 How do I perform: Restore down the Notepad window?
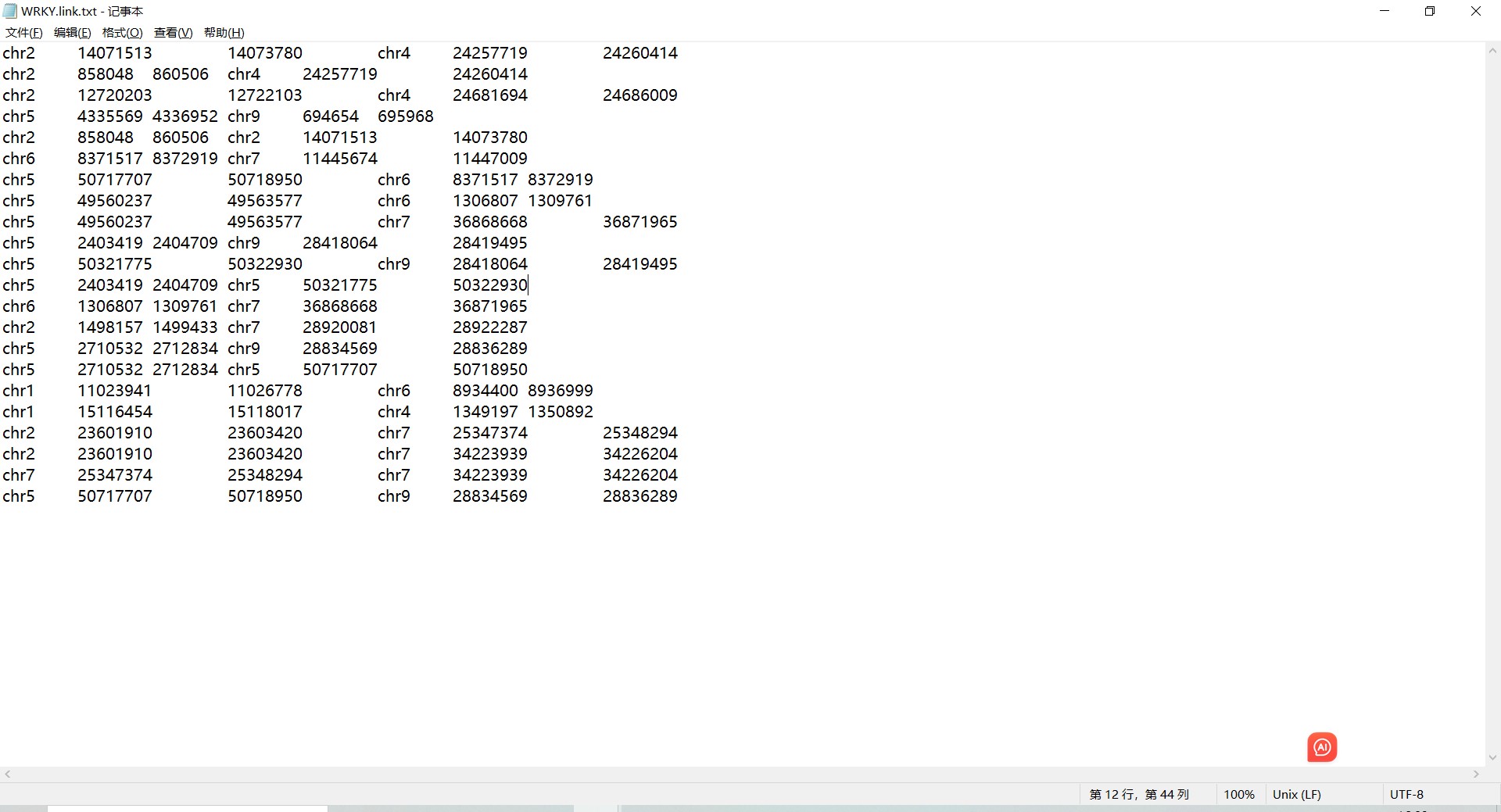pos(1430,11)
